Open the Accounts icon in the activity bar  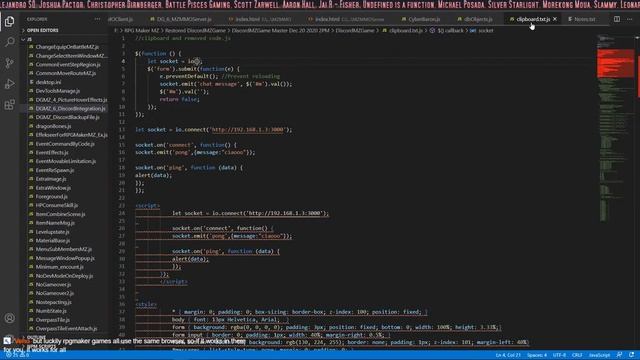click(9, 318)
